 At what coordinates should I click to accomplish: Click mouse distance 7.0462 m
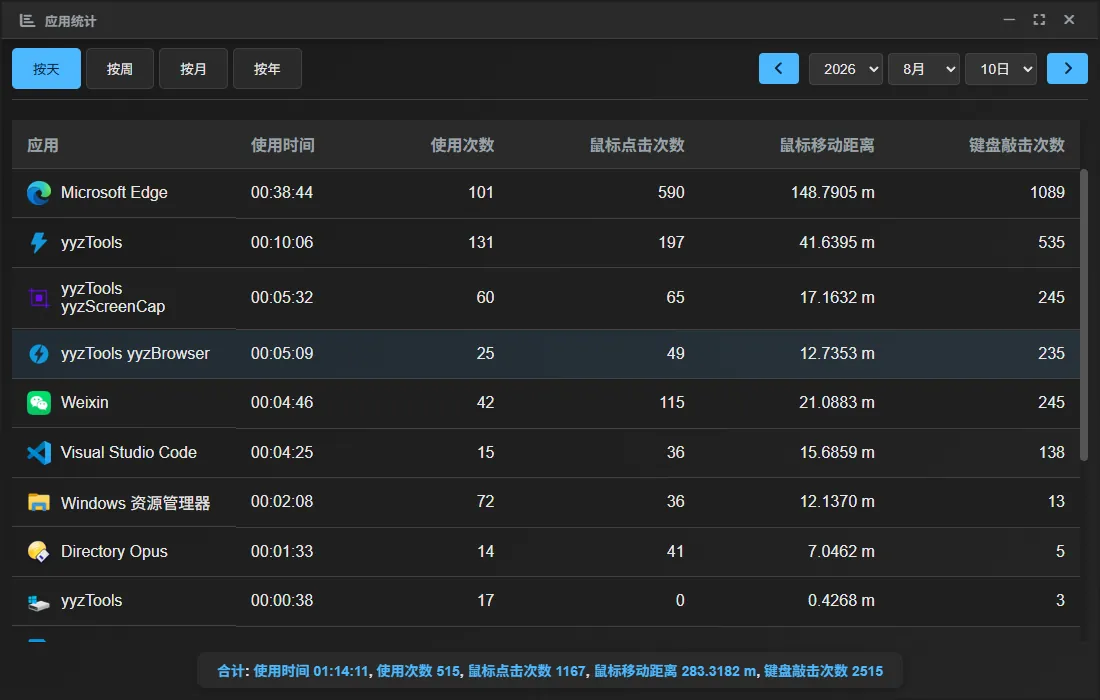[x=841, y=551]
